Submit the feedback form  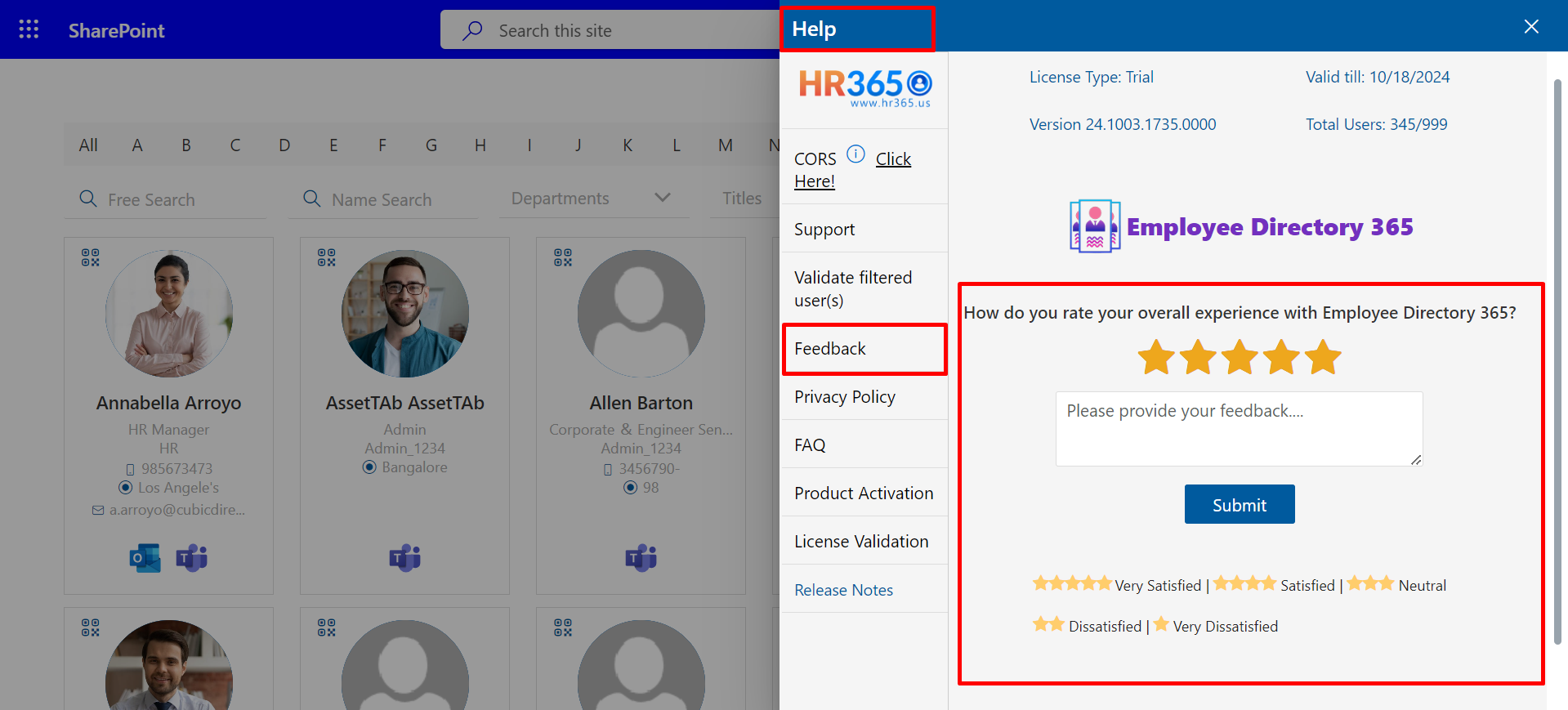click(x=1240, y=504)
